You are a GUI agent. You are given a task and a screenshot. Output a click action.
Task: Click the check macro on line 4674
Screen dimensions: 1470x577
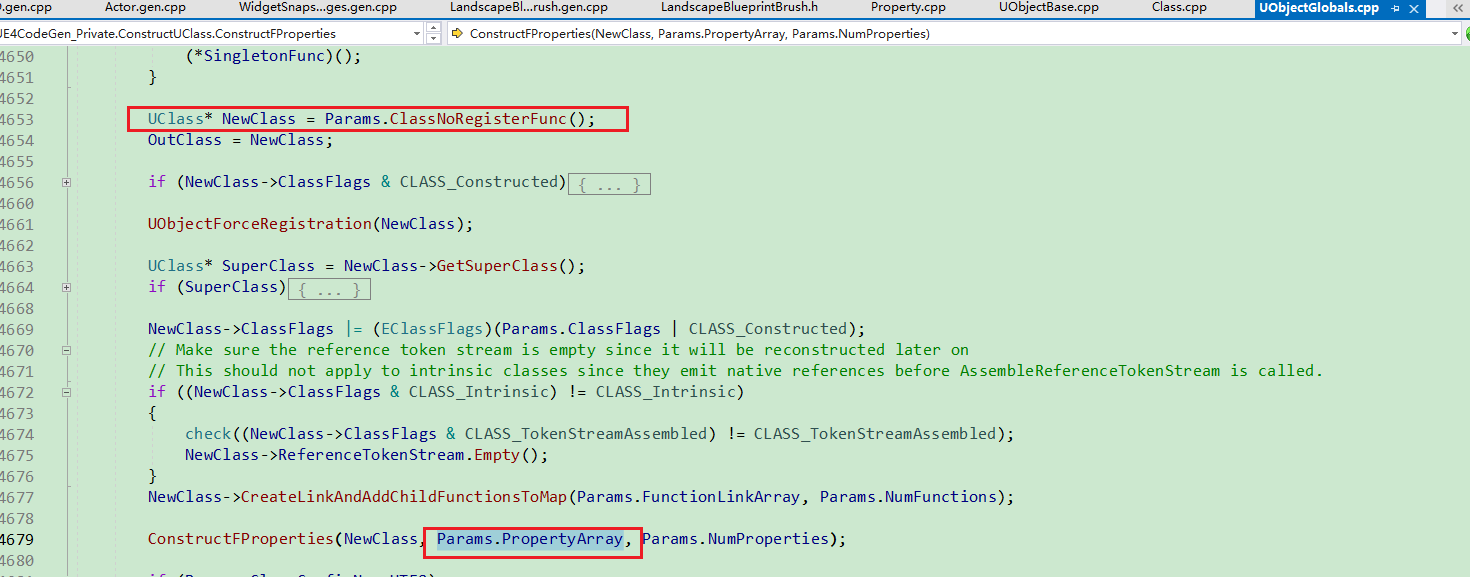[x=208, y=434]
